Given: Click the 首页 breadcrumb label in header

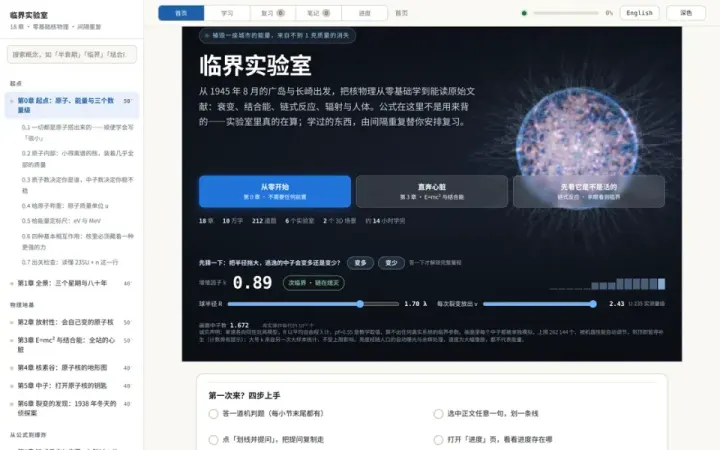Looking at the screenshot, I should point(402,13).
